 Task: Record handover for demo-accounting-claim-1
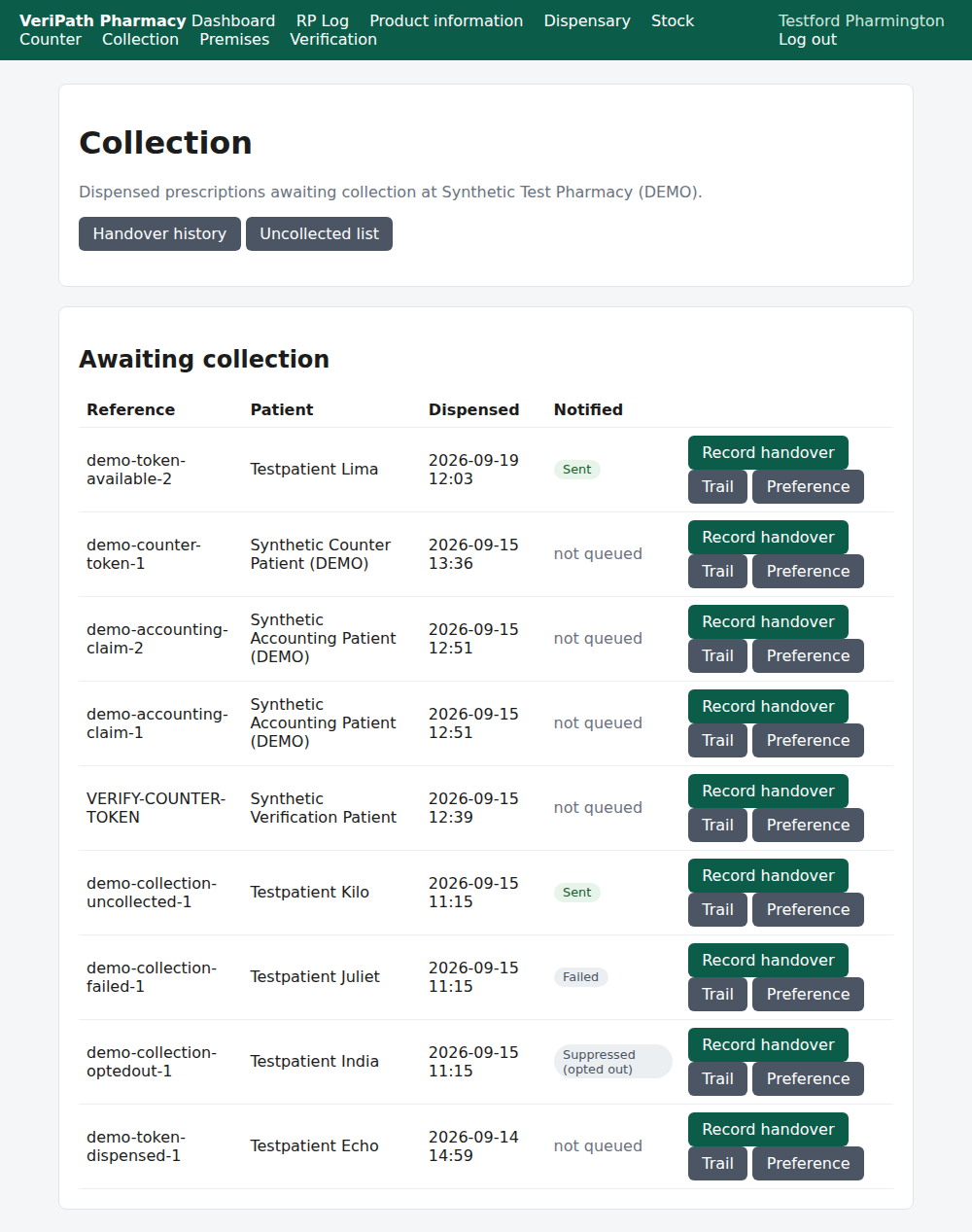click(768, 706)
